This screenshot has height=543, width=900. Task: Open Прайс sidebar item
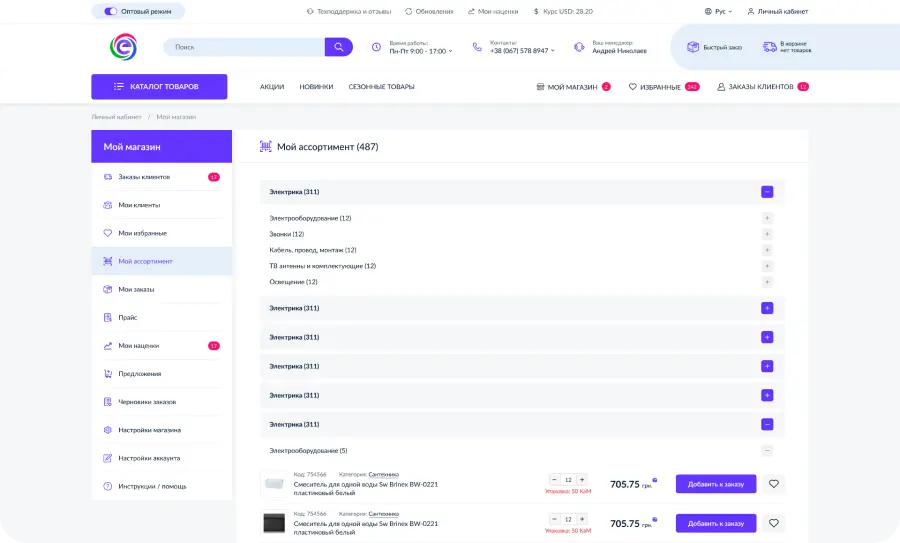coord(162,317)
